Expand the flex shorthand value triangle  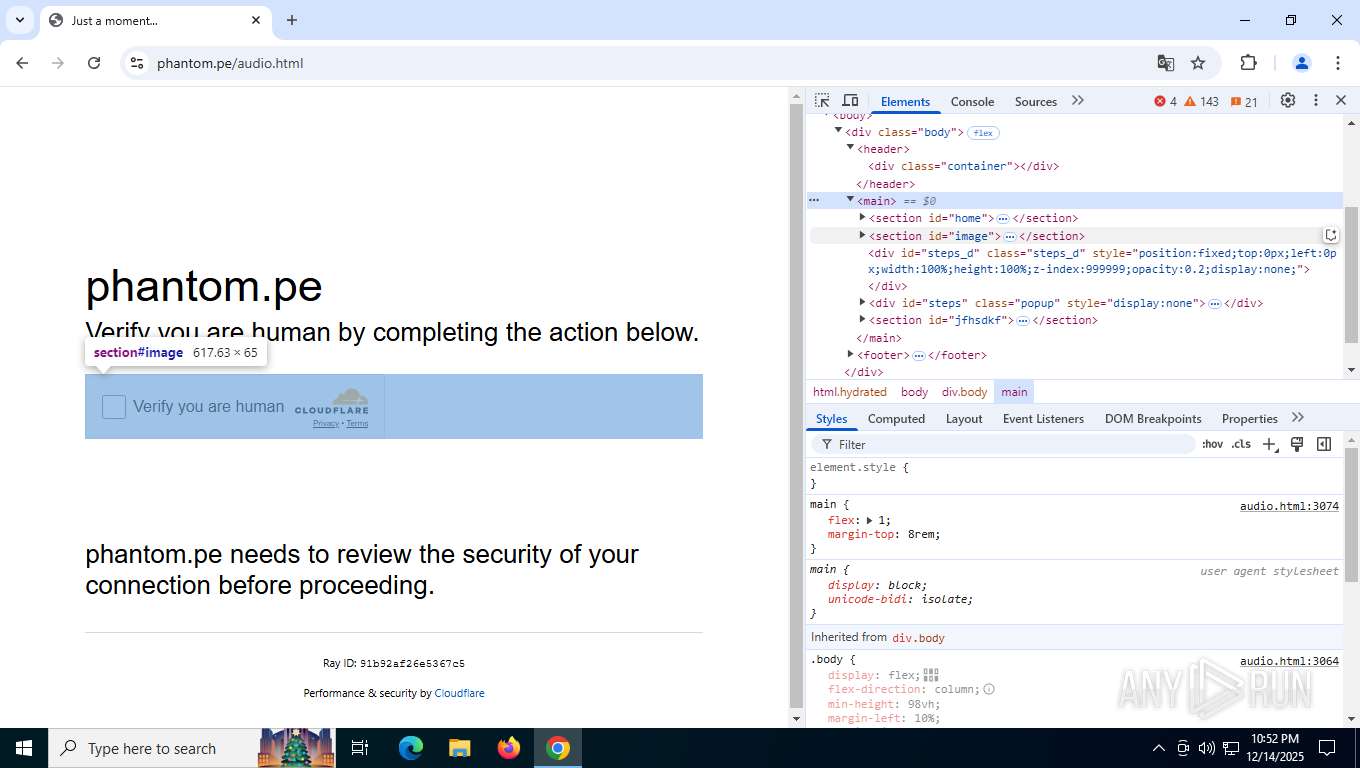click(x=869, y=521)
